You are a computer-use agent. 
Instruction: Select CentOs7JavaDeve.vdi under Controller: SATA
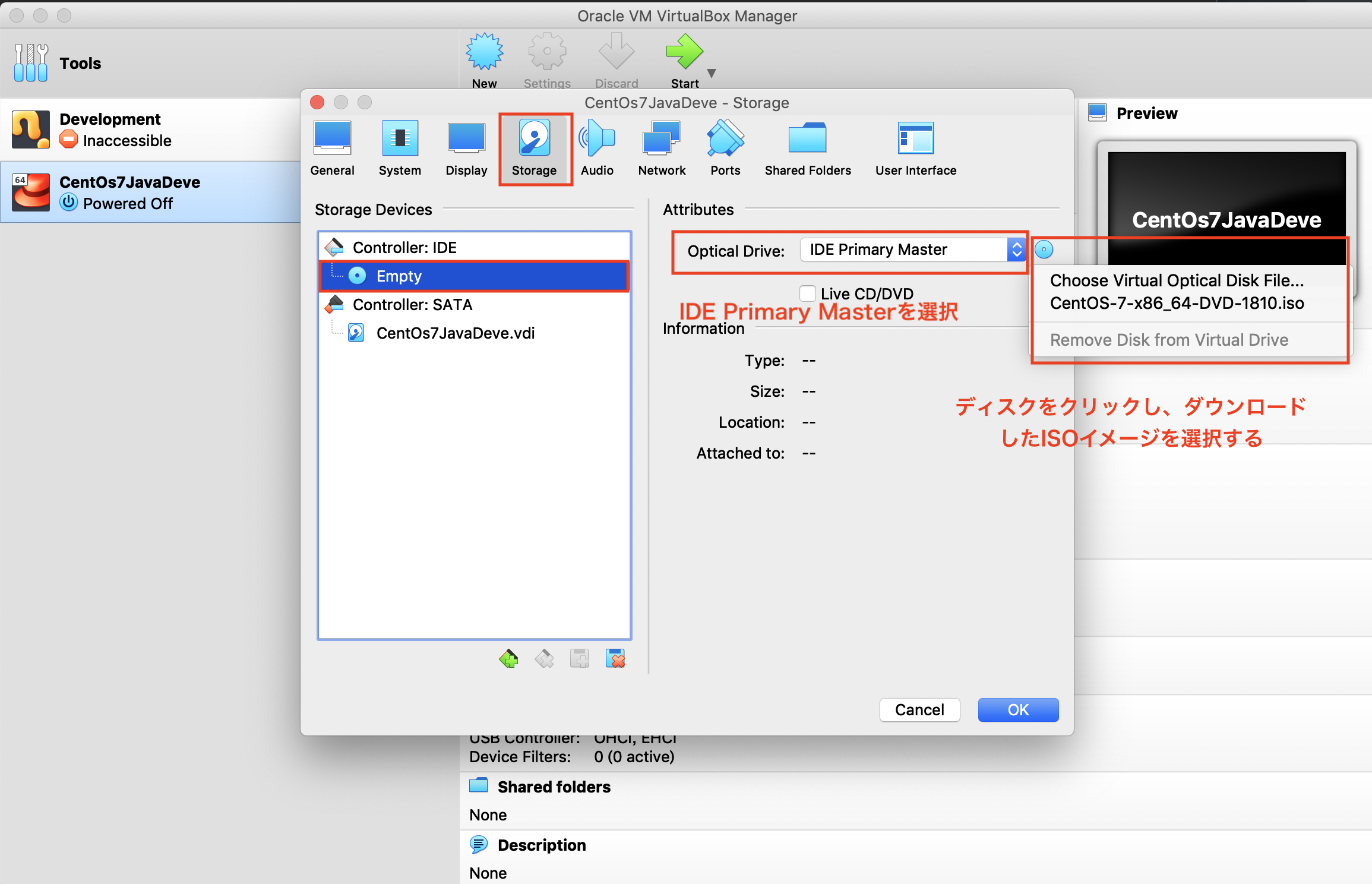[455, 333]
